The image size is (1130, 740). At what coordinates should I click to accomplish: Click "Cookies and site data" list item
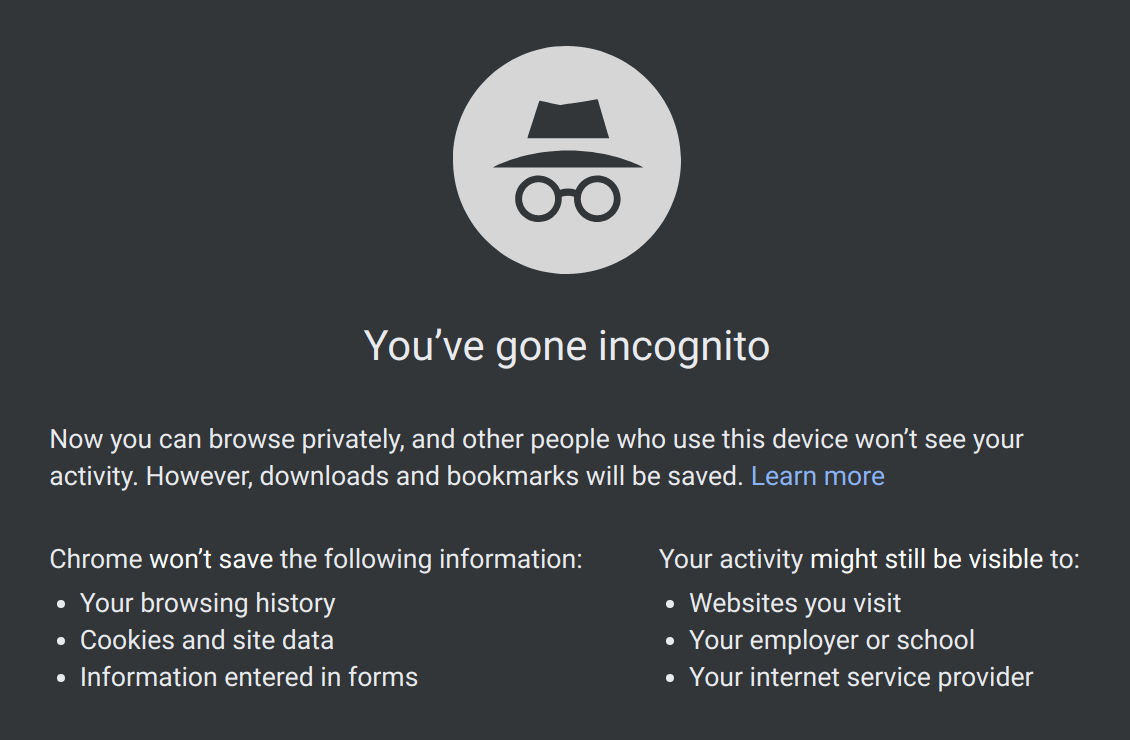coord(207,640)
